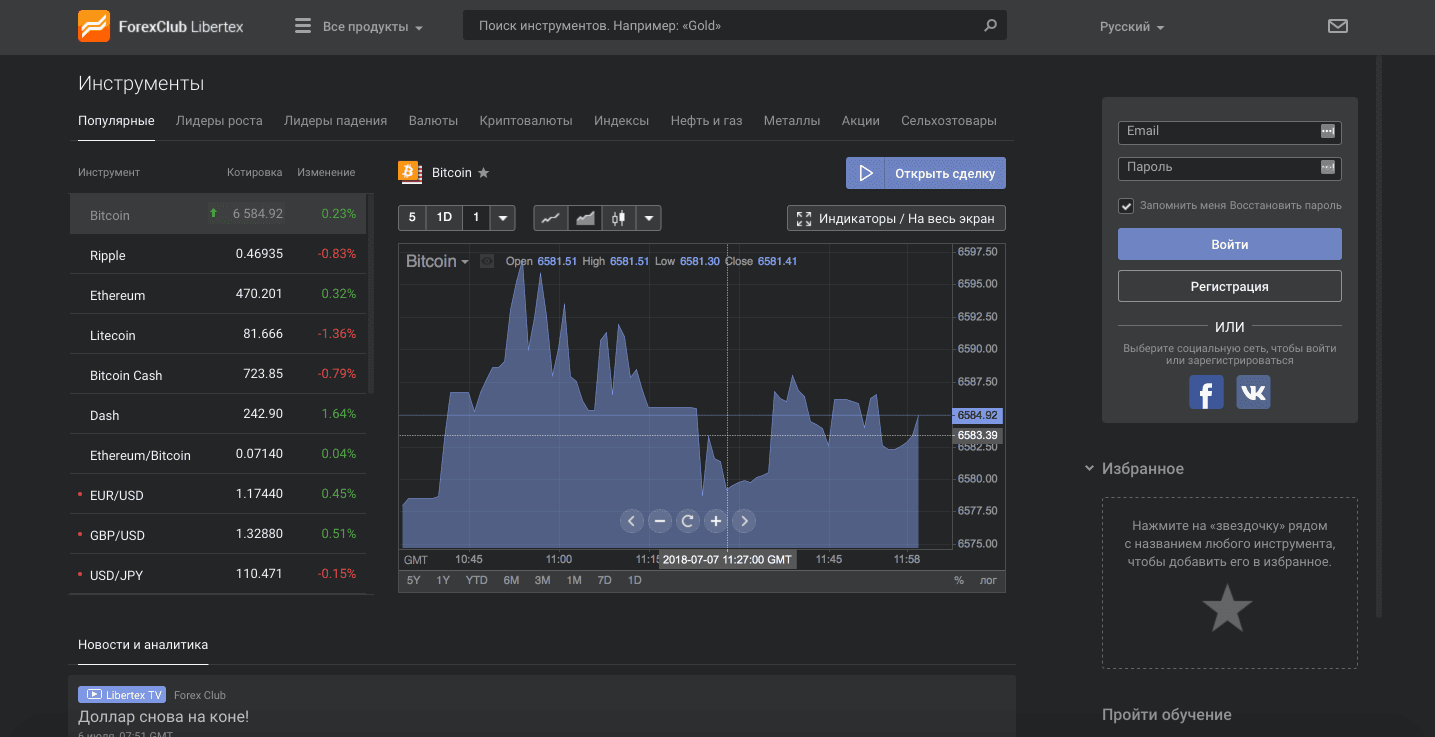Reset the chart view with refresh icon
1435x737 pixels.
point(687,520)
